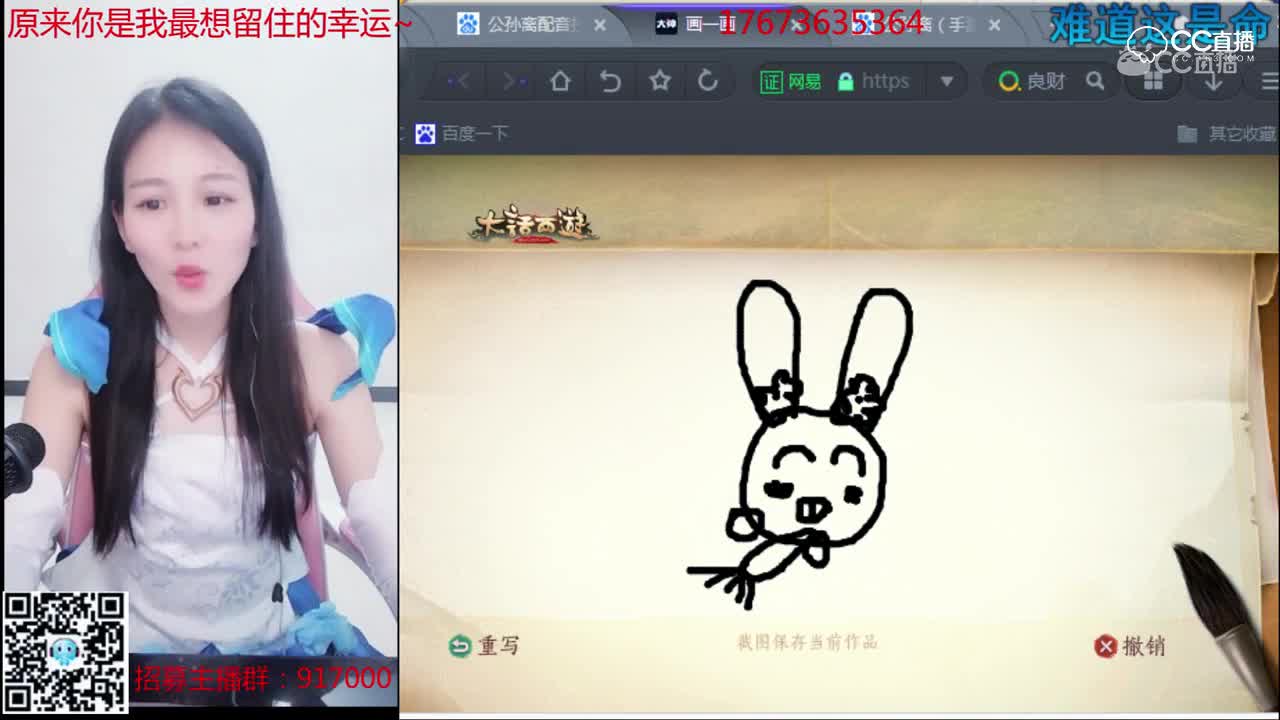
Task: Switch to the 公孙离配音 tab
Action: (520, 24)
